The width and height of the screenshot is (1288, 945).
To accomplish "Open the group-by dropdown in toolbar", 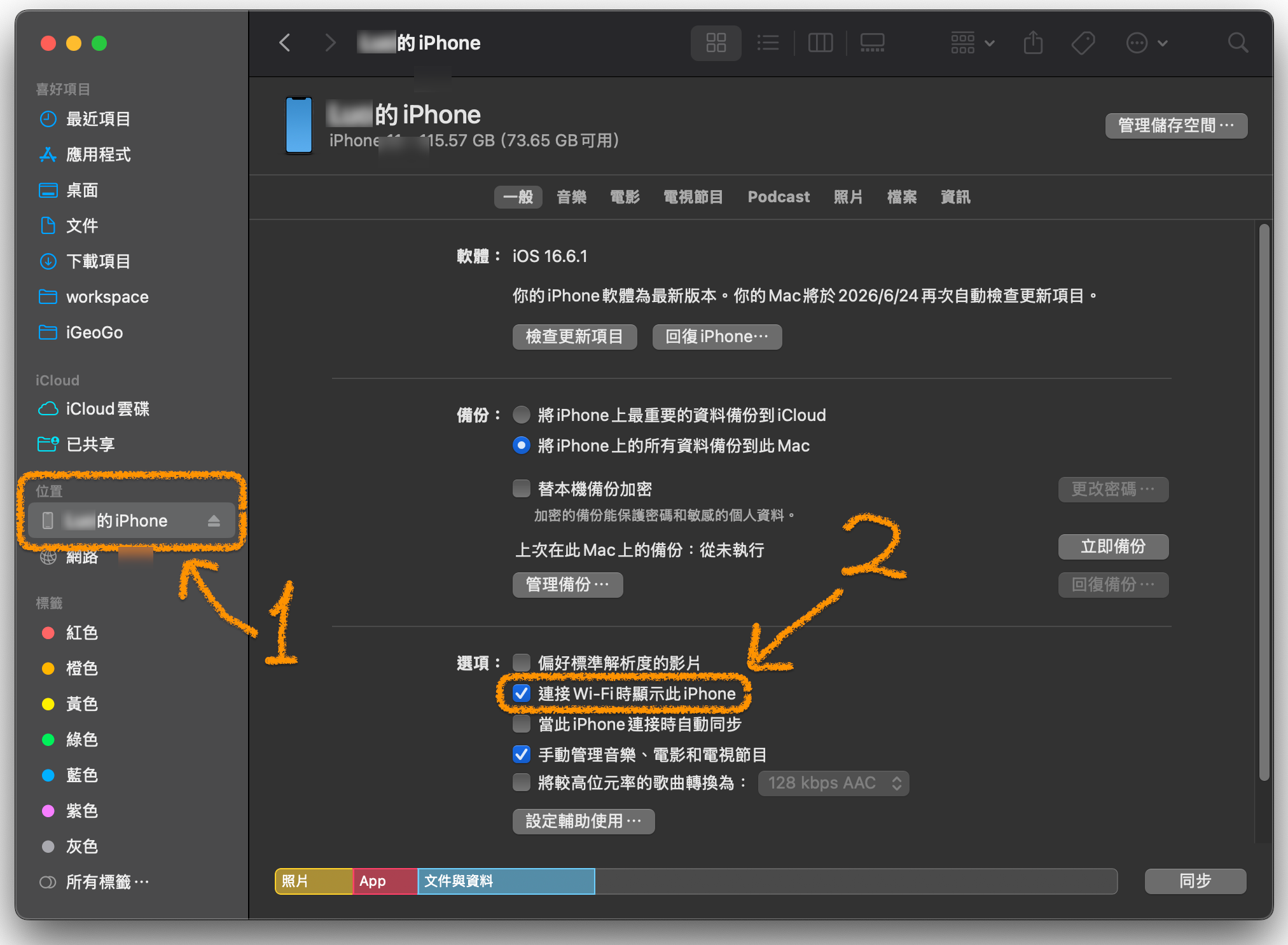I will [x=973, y=43].
